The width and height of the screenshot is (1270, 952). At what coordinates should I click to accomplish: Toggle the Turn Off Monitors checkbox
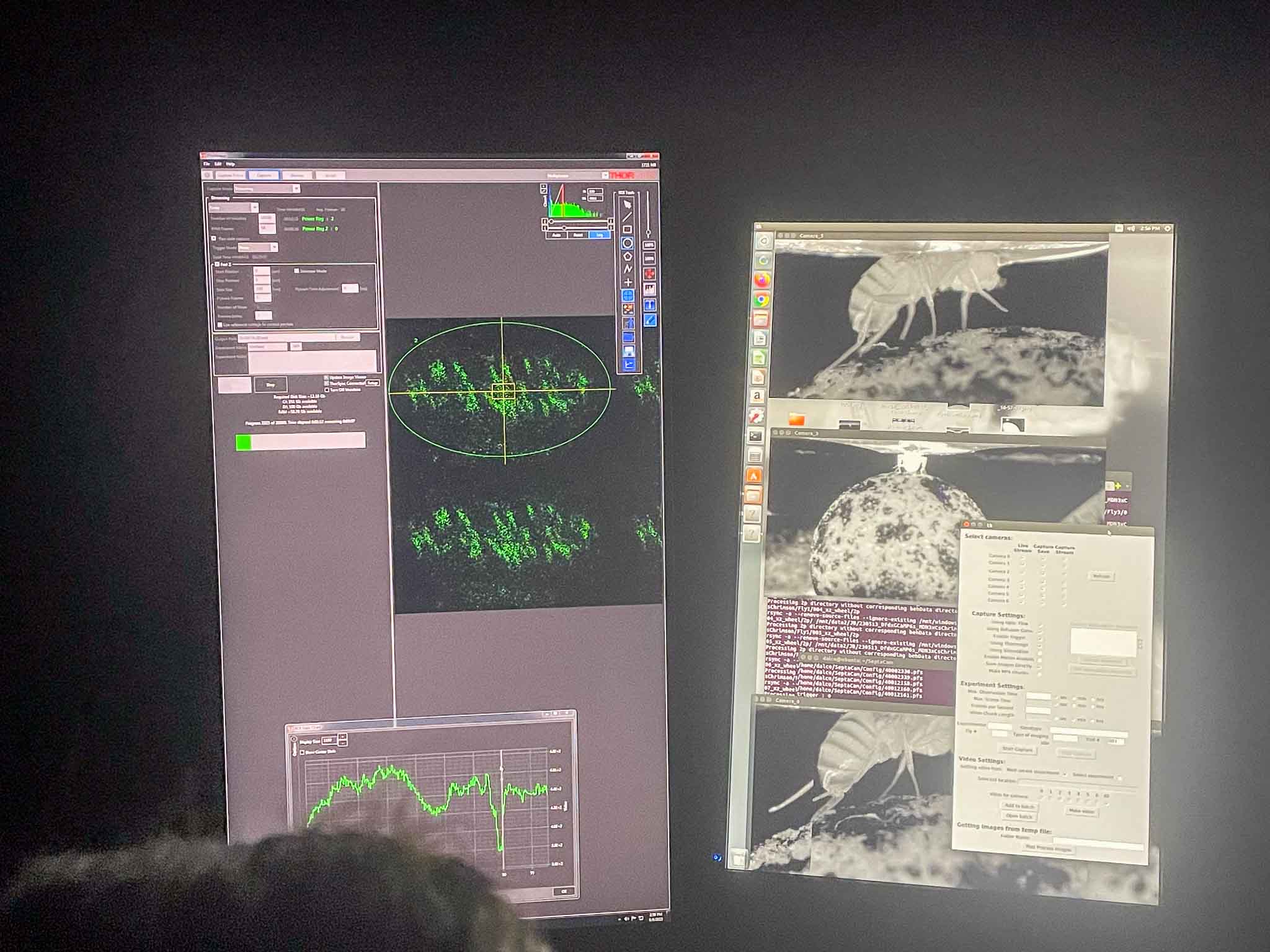(x=327, y=390)
